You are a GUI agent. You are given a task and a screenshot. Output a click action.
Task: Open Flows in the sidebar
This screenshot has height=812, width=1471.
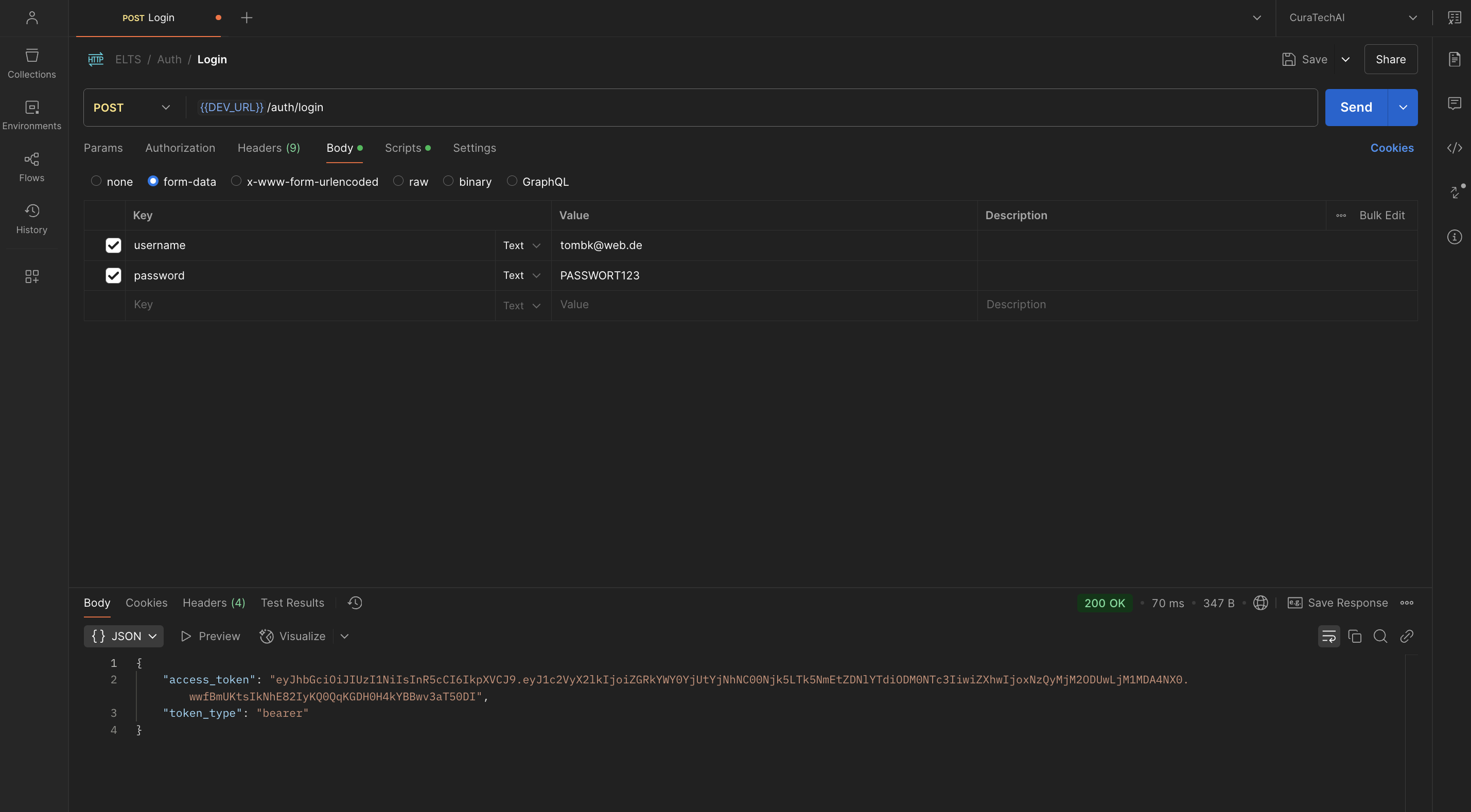32,167
